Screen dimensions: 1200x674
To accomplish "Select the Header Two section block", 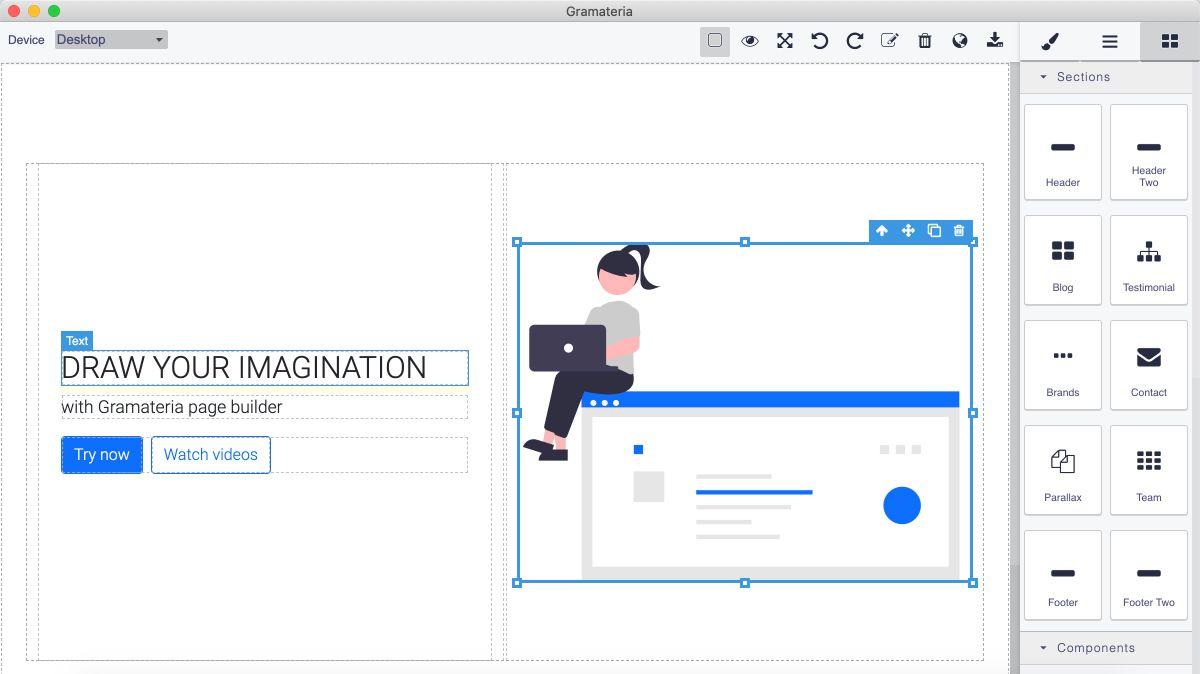I will [1149, 152].
